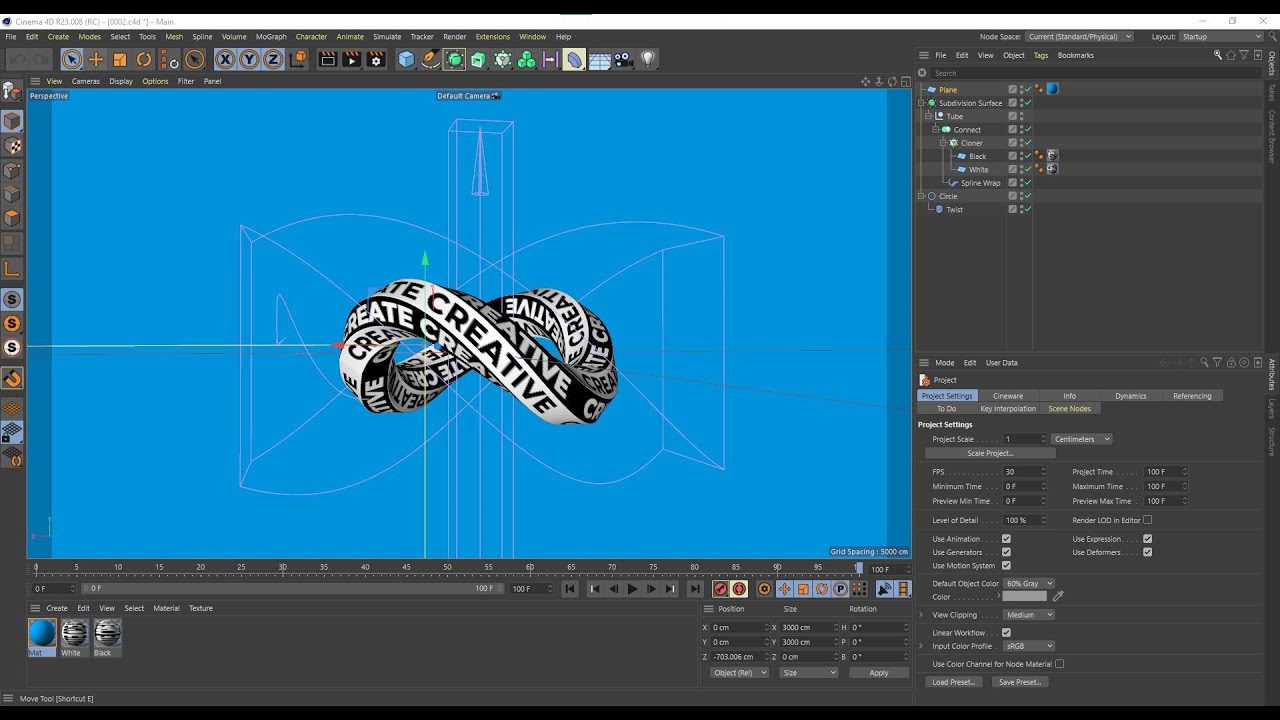Select the Spline Pen tool
Screen dimensions: 1280x720
430,60
